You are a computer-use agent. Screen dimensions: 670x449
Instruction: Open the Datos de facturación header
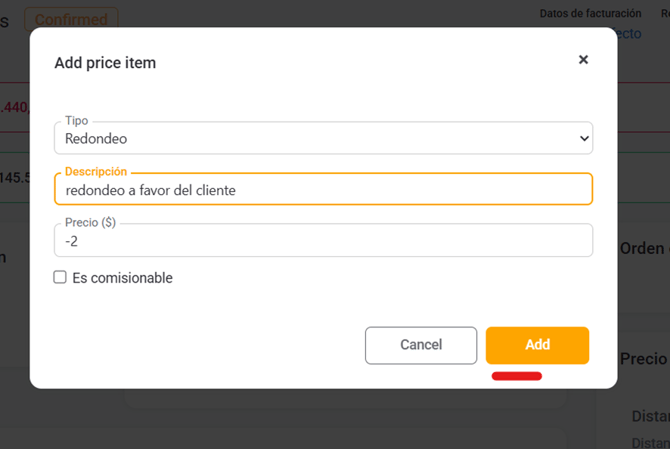pyautogui.click(x=590, y=13)
